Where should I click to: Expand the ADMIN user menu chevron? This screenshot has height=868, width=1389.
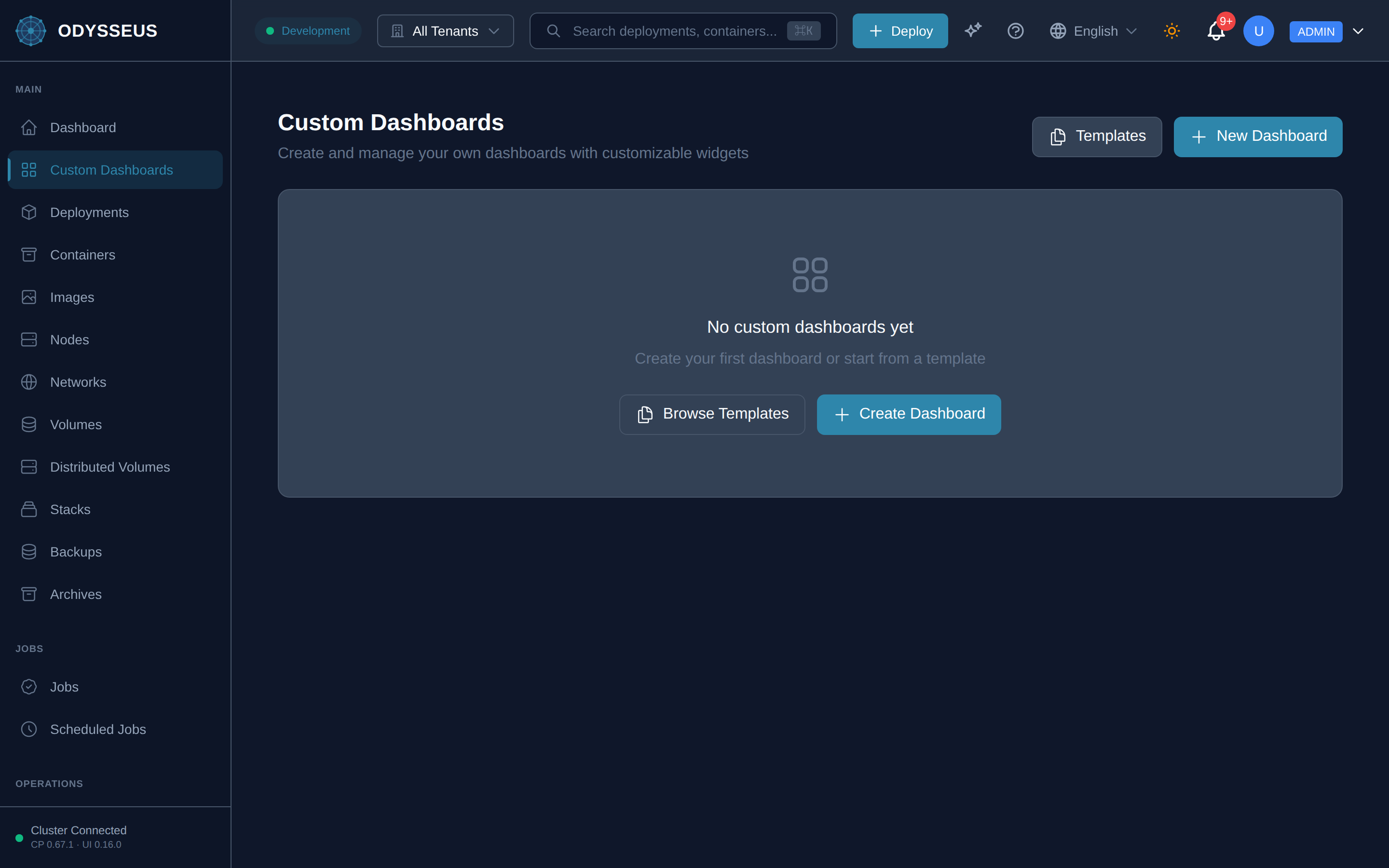(x=1358, y=31)
